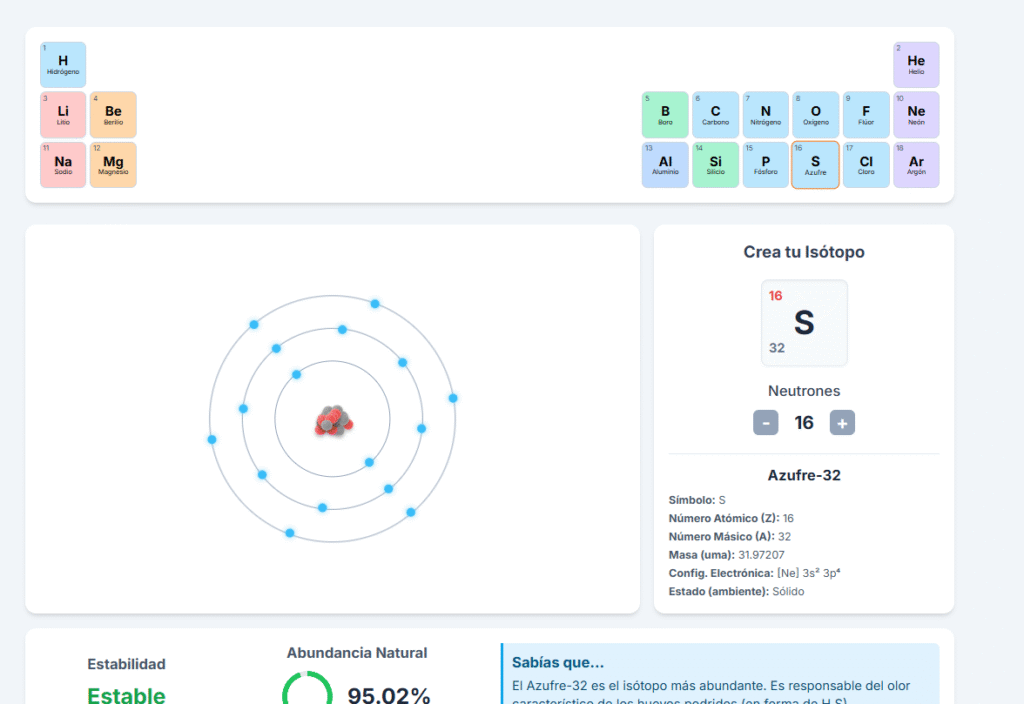The image size is (1024, 704).
Task: Click the highlighted Azufre element tile
Action: coord(816,165)
